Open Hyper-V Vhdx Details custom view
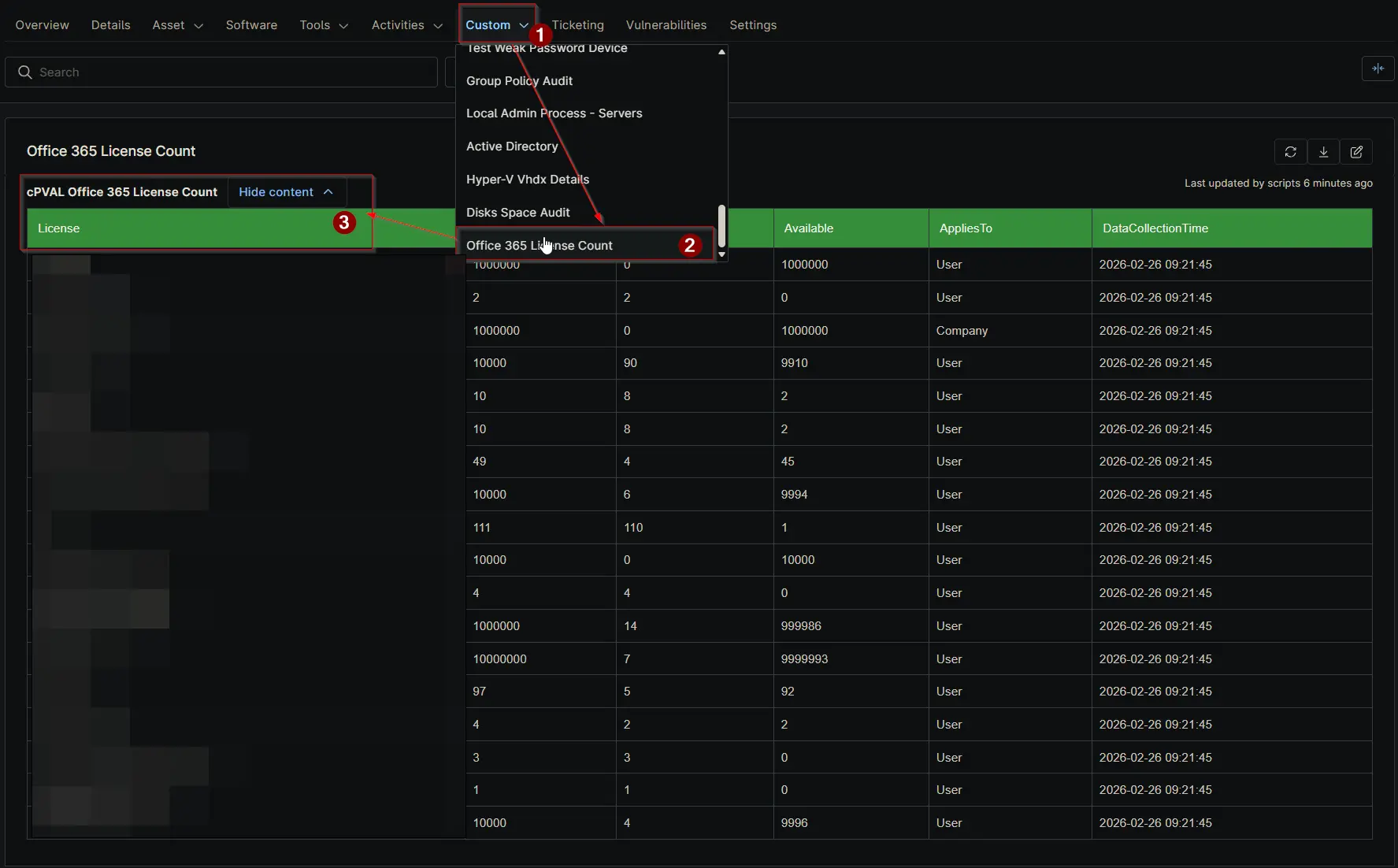The image size is (1398, 868). pos(528,180)
